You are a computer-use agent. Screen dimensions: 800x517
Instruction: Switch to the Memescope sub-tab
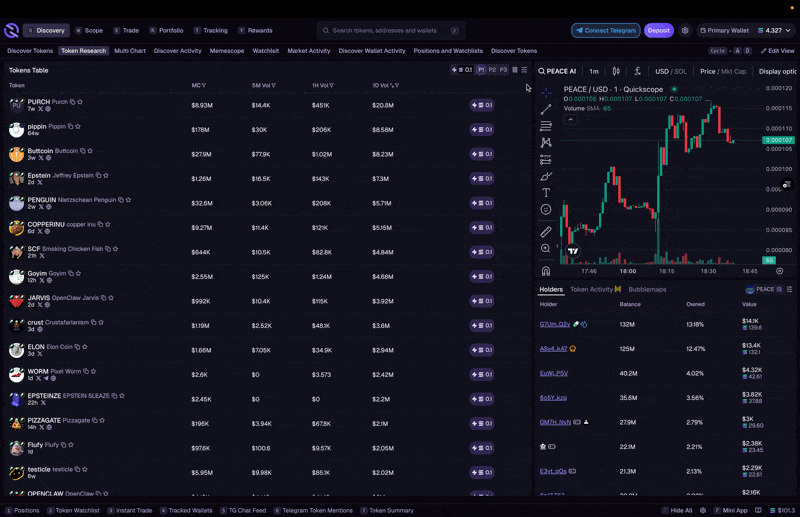coord(227,51)
